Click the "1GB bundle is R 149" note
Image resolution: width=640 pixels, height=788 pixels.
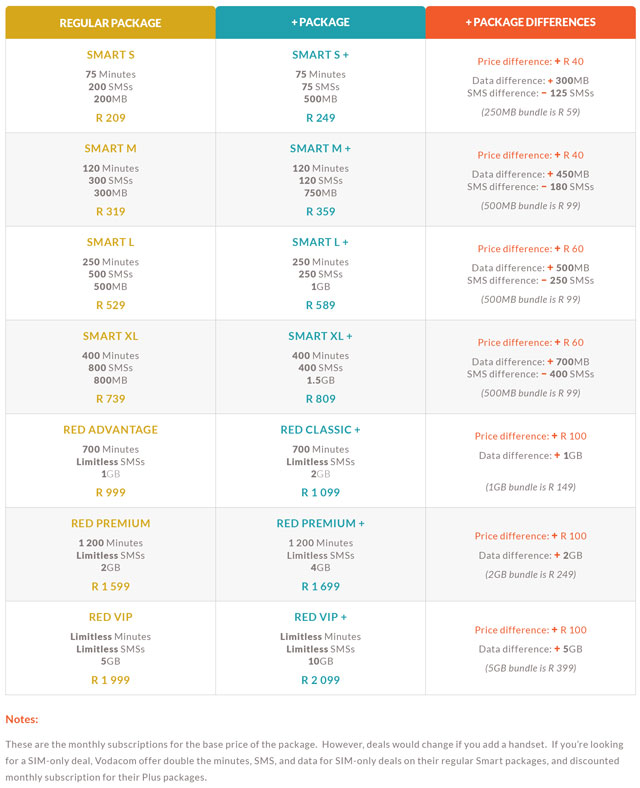point(530,487)
